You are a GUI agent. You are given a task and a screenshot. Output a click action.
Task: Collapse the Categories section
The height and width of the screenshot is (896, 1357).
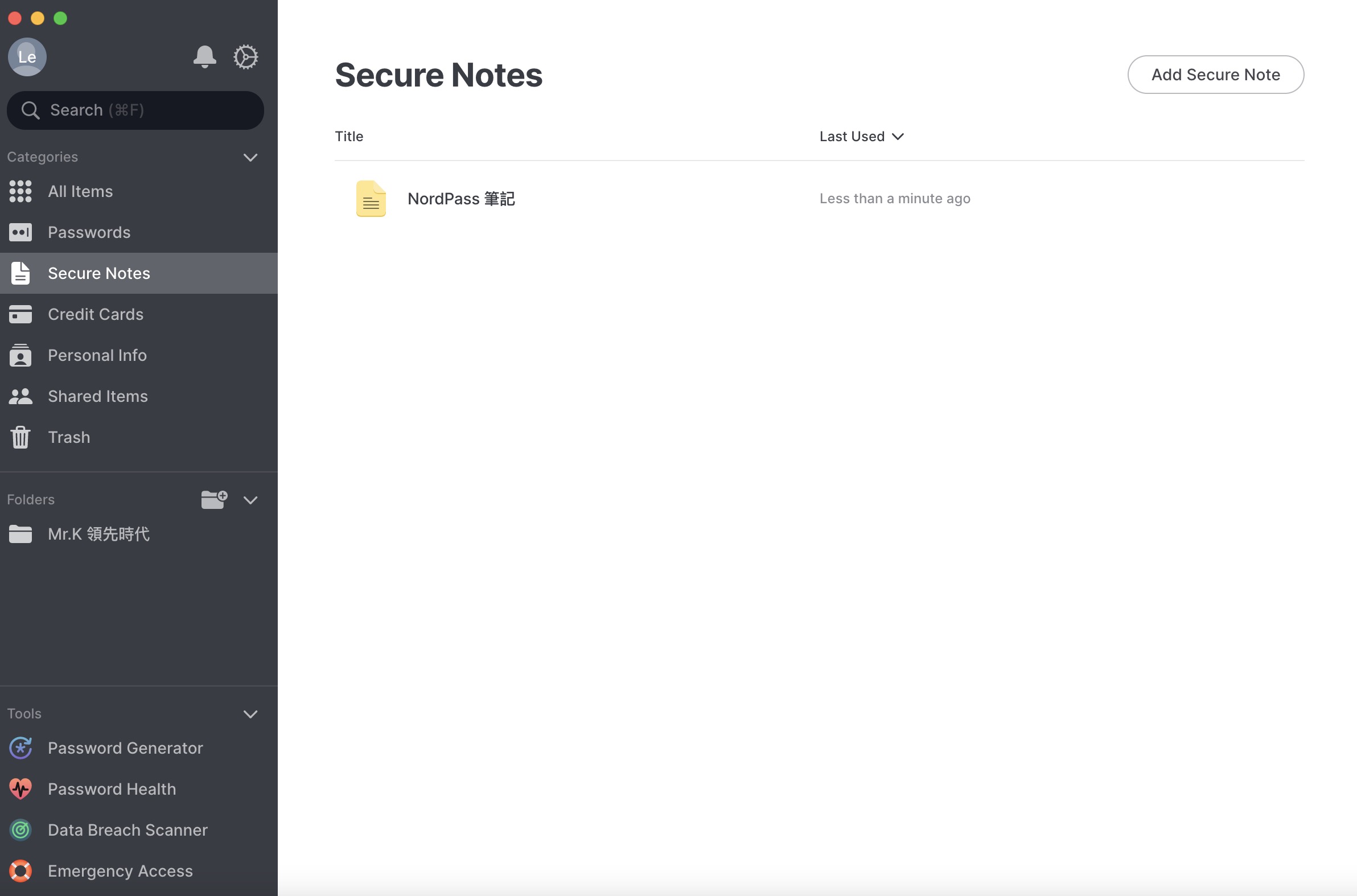tap(250, 157)
